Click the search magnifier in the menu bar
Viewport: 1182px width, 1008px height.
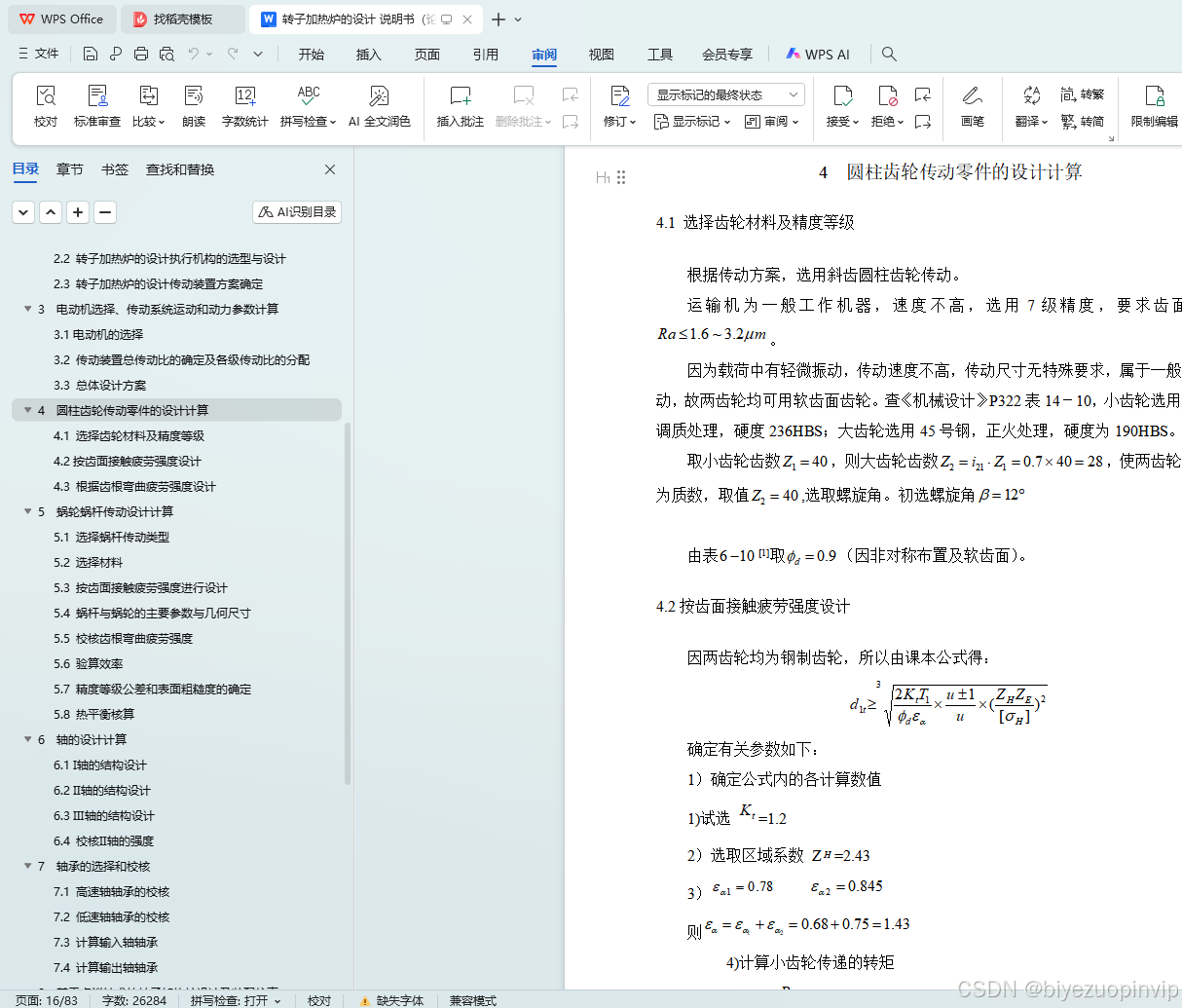[889, 54]
